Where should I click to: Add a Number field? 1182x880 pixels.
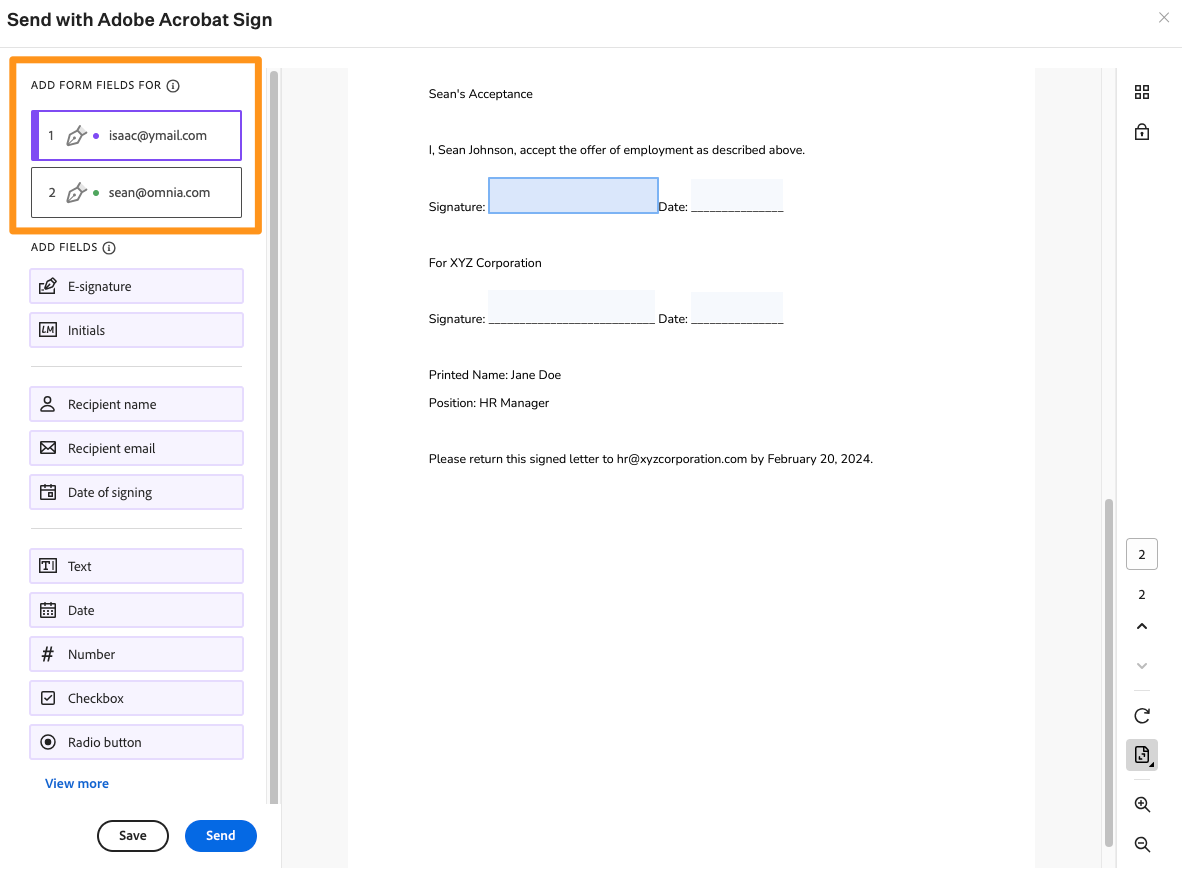pos(136,654)
